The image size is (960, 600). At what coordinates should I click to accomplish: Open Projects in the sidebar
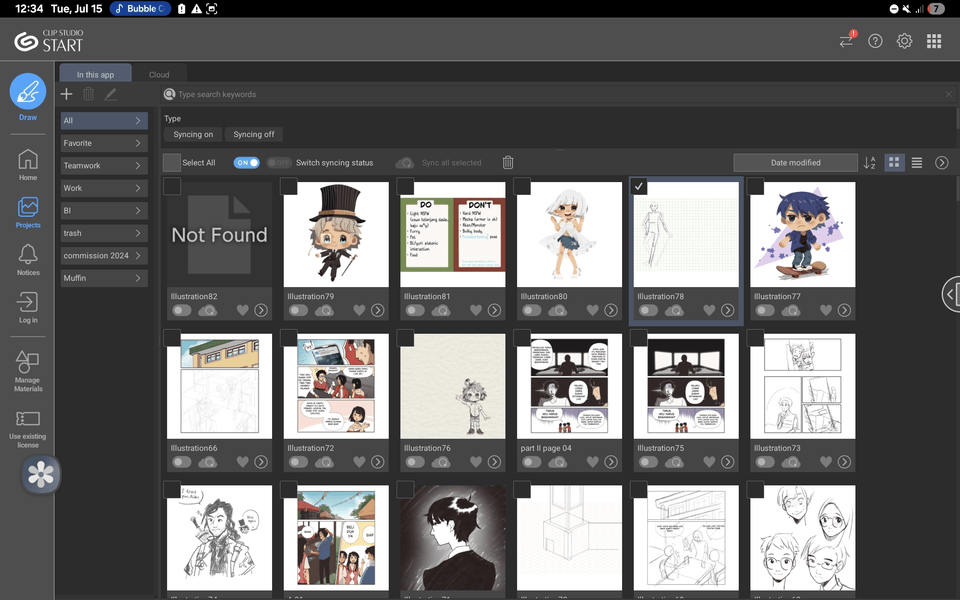[x=28, y=212]
